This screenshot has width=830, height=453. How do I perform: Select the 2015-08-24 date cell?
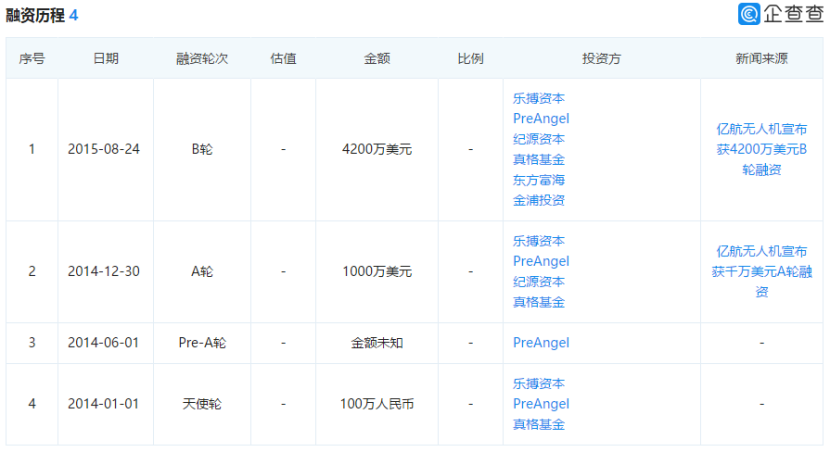(x=105, y=149)
